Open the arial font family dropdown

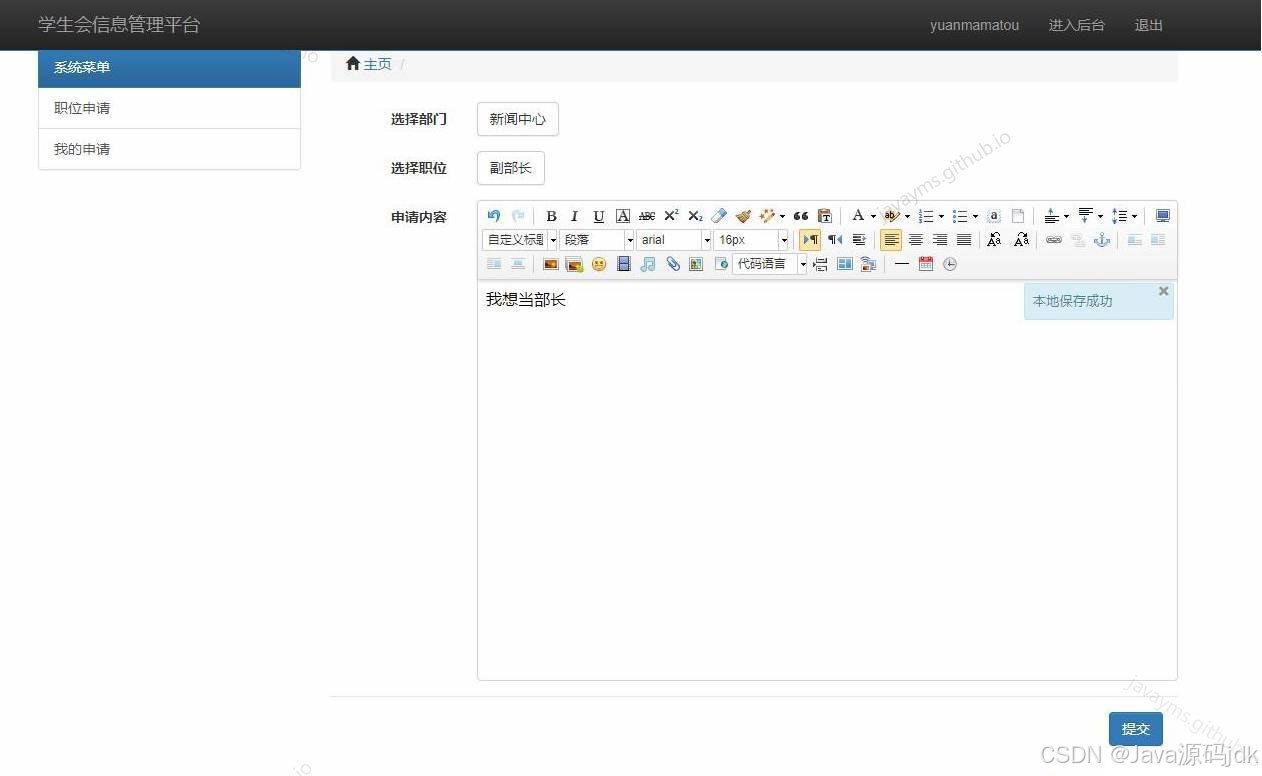pyautogui.click(x=674, y=240)
